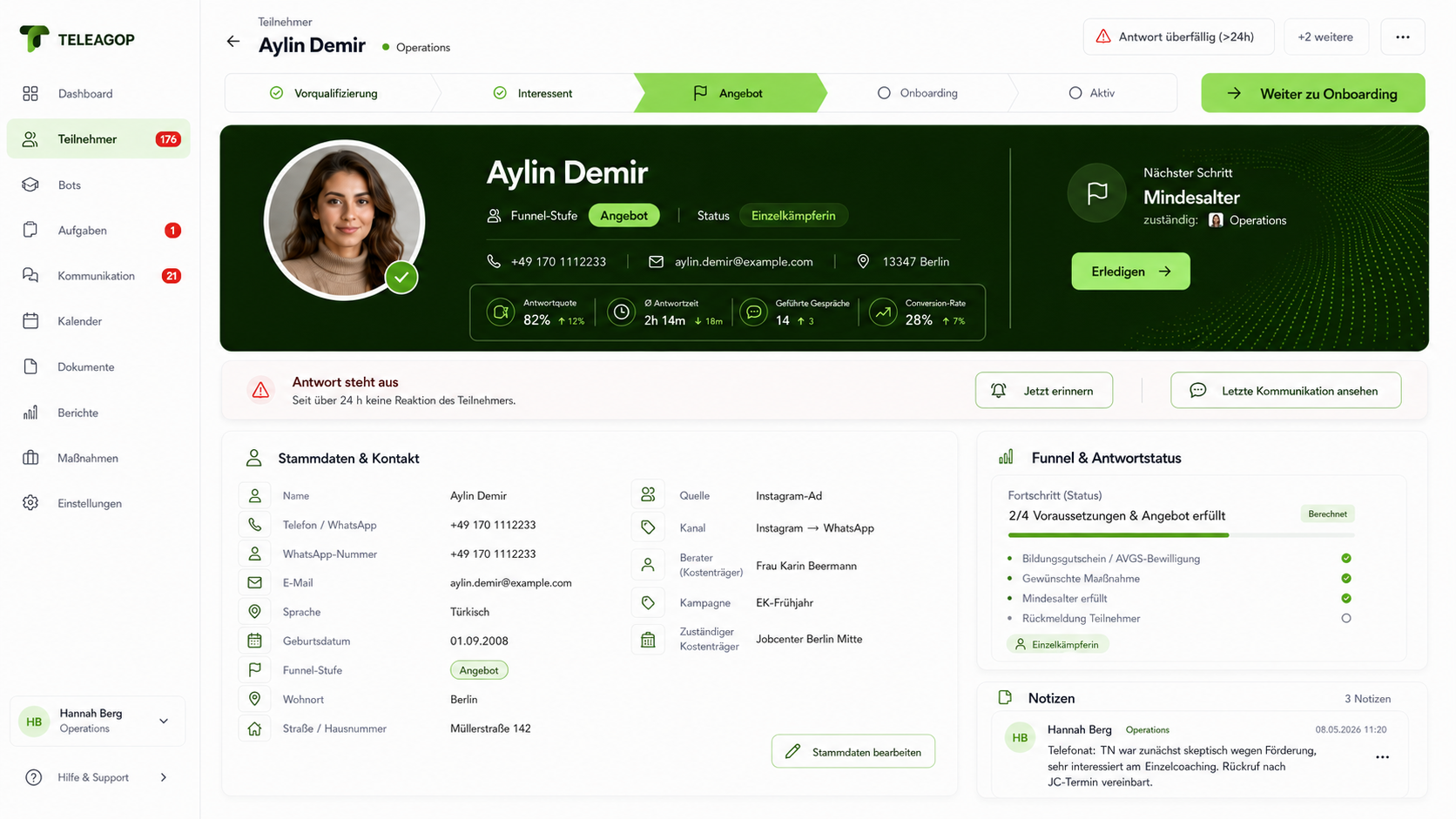Screen dimensions: 1456x819
Task: Open the Bots sidebar icon
Action: click(x=30, y=185)
